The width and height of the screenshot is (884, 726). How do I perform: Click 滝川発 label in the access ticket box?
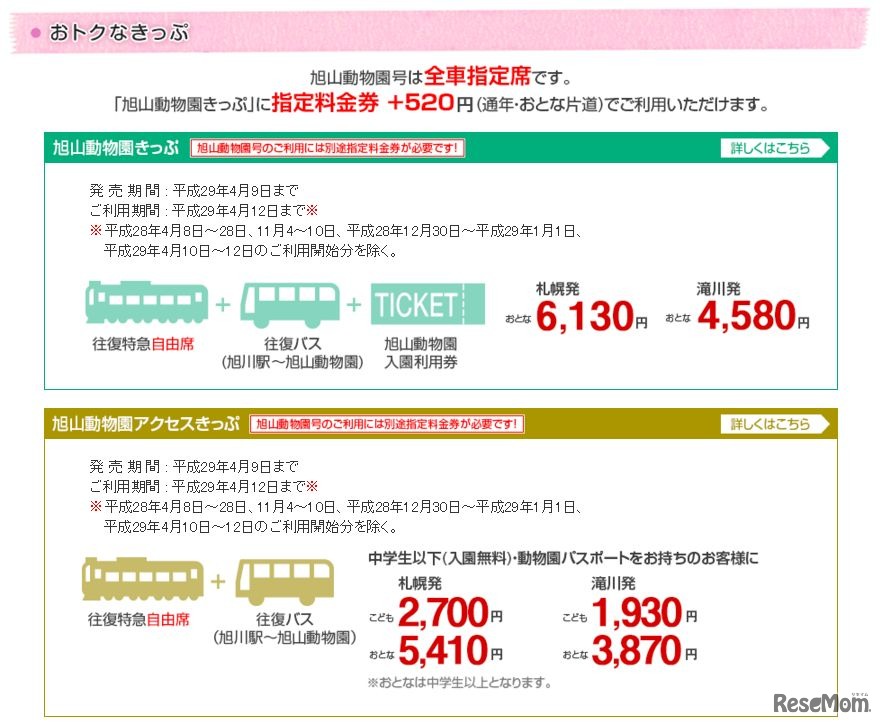[613, 583]
